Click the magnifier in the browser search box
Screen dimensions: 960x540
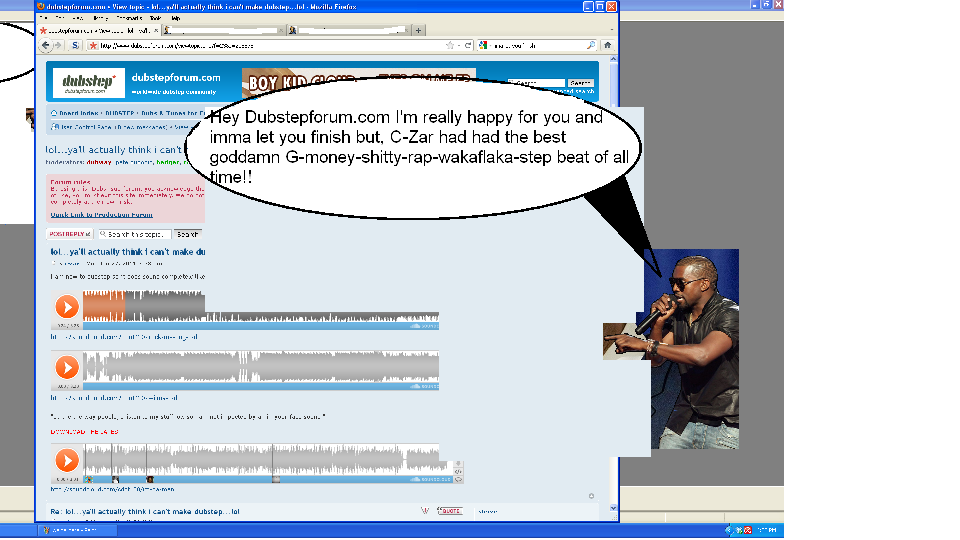[x=591, y=45]
